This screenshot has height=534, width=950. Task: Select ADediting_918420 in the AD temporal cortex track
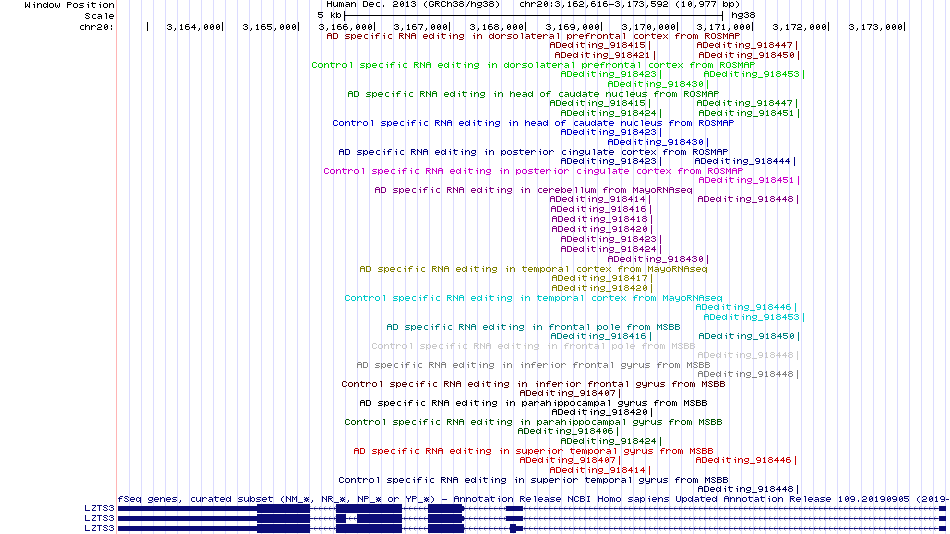pyautogui.click(x=602, y=289)
